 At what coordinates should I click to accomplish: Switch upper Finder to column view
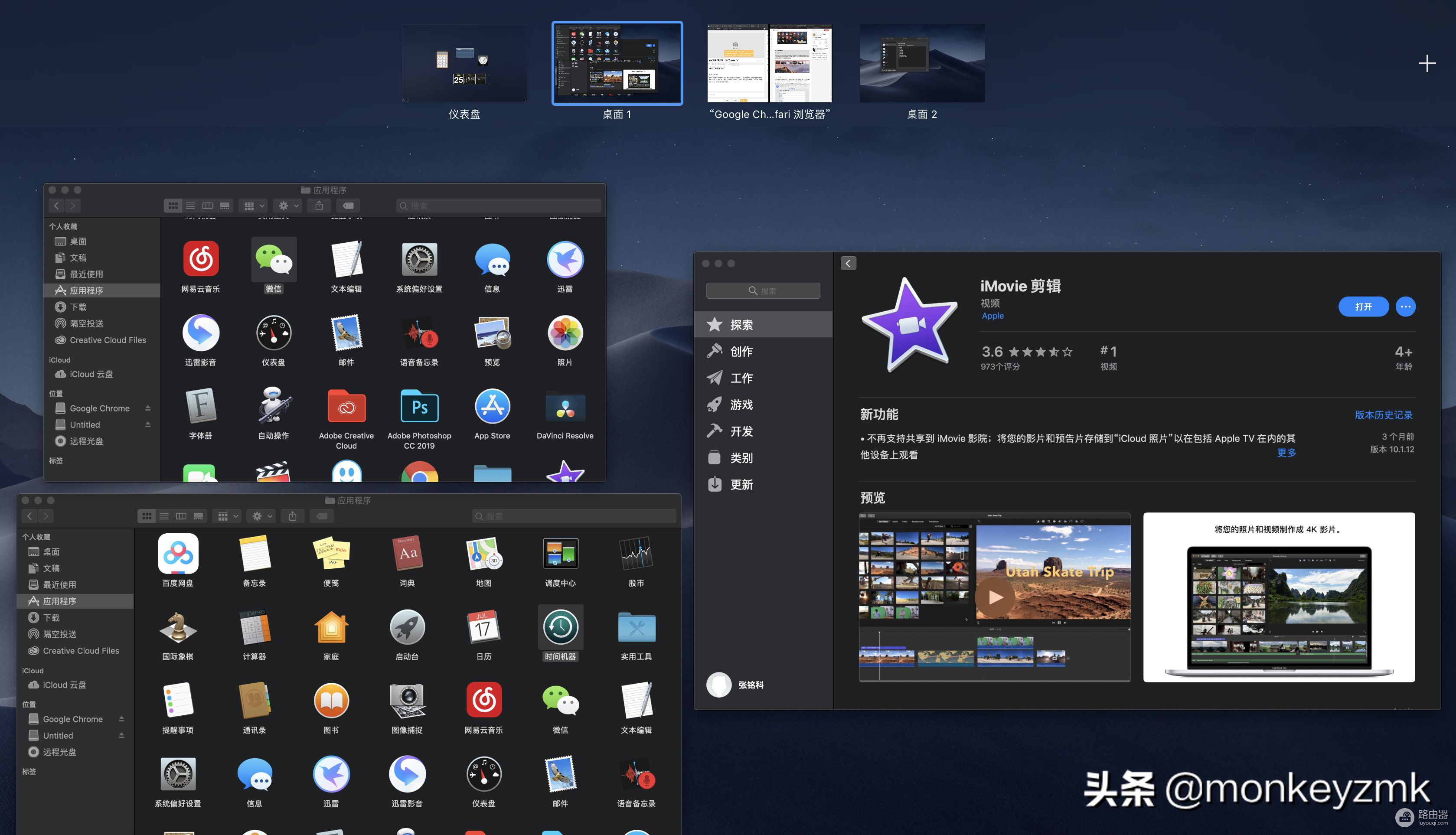coord(208,205)
